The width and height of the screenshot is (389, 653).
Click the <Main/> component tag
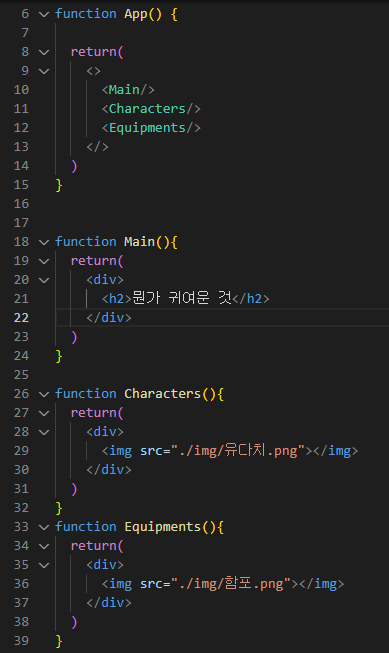coord(128,90)
